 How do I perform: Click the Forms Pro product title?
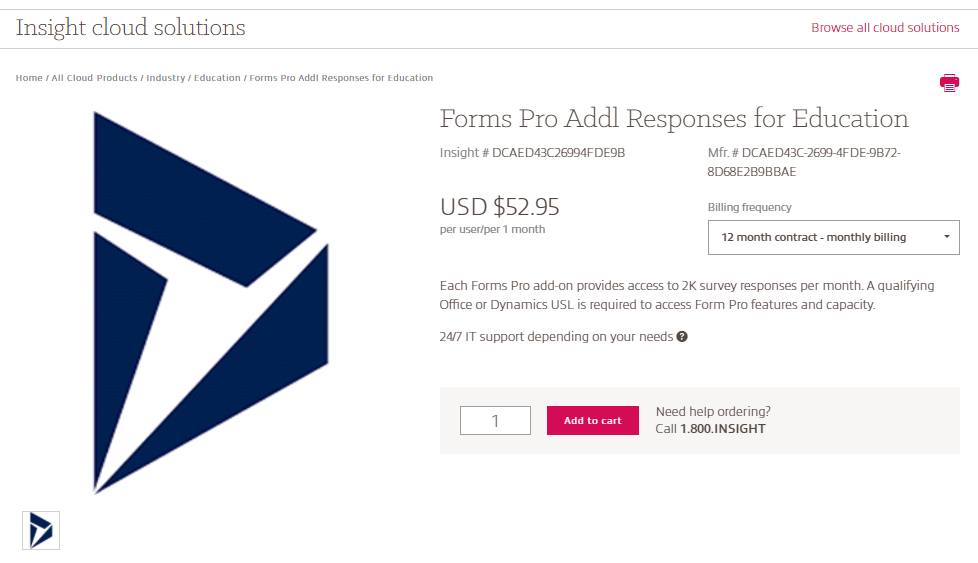coord(674,119)
